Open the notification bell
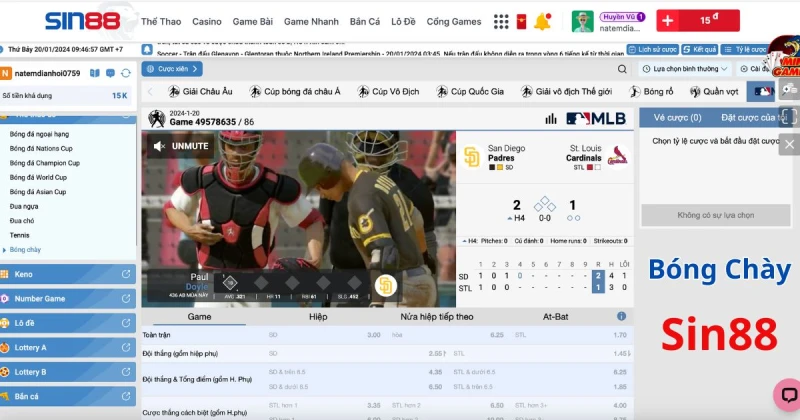800x420 pixels. point(542,21)
